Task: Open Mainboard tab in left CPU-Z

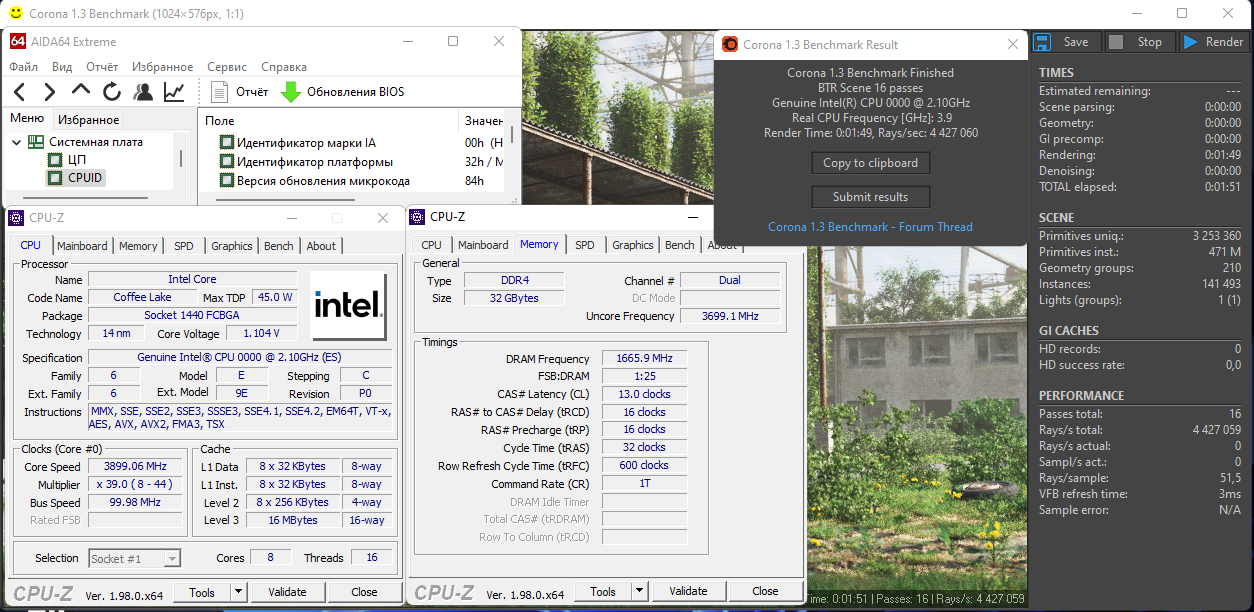Action: [x=82, y=246]
